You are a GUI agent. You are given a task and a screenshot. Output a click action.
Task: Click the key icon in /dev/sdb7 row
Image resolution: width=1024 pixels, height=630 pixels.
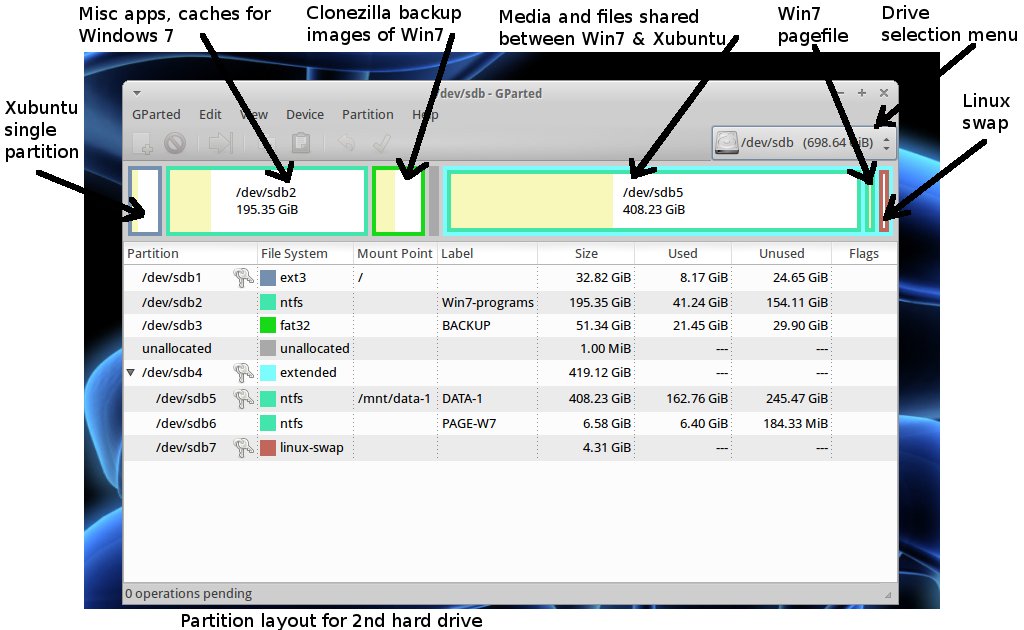[244, 448]
